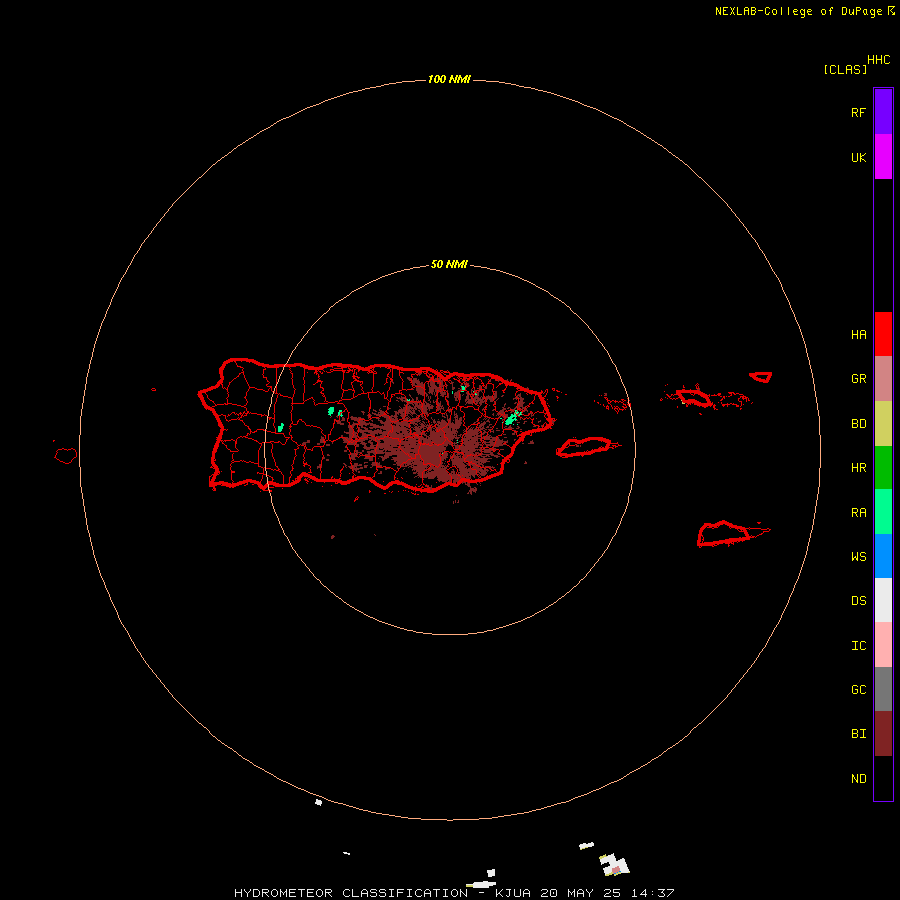Viewport: 900px width, 900px height.
Task: Click the green rain echo near eastern coast
Action: 512,417
